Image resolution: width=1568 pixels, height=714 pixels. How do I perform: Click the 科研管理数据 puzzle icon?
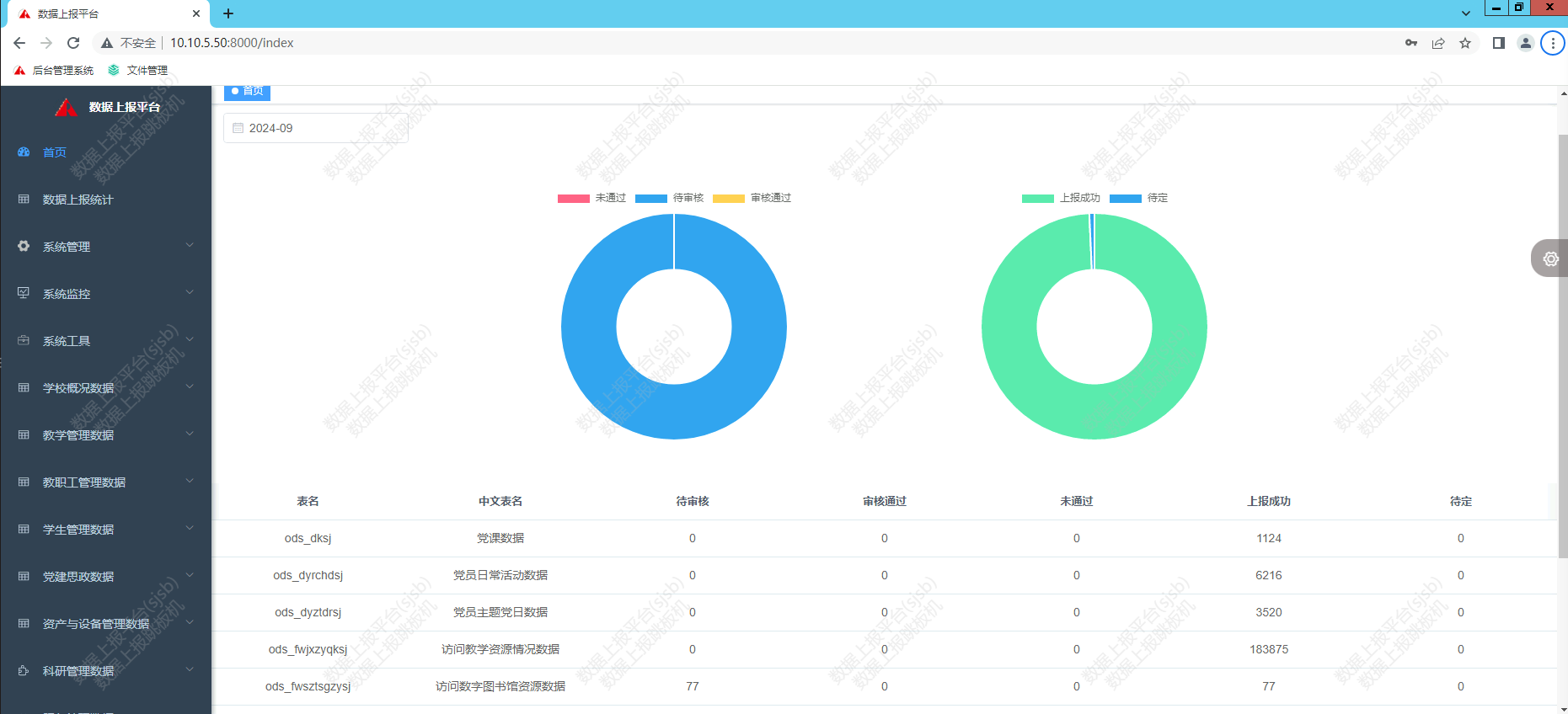(24, 671)
